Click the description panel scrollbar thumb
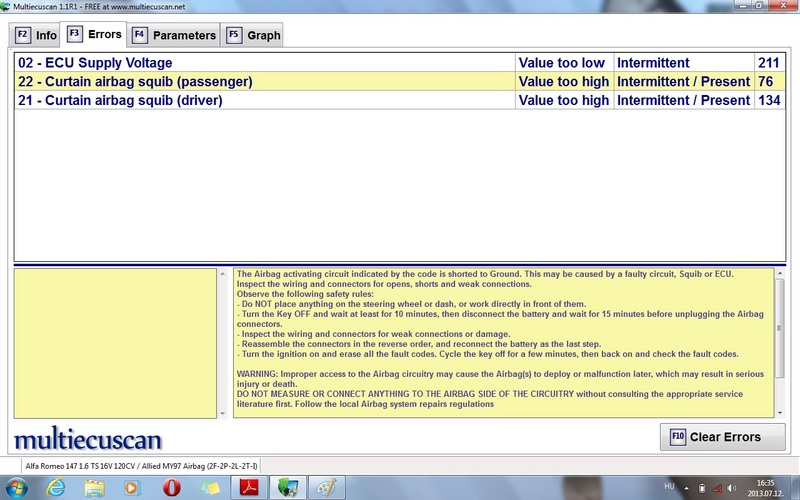The image size is (800, 500). pyautogui.click(x=780, y=328)
